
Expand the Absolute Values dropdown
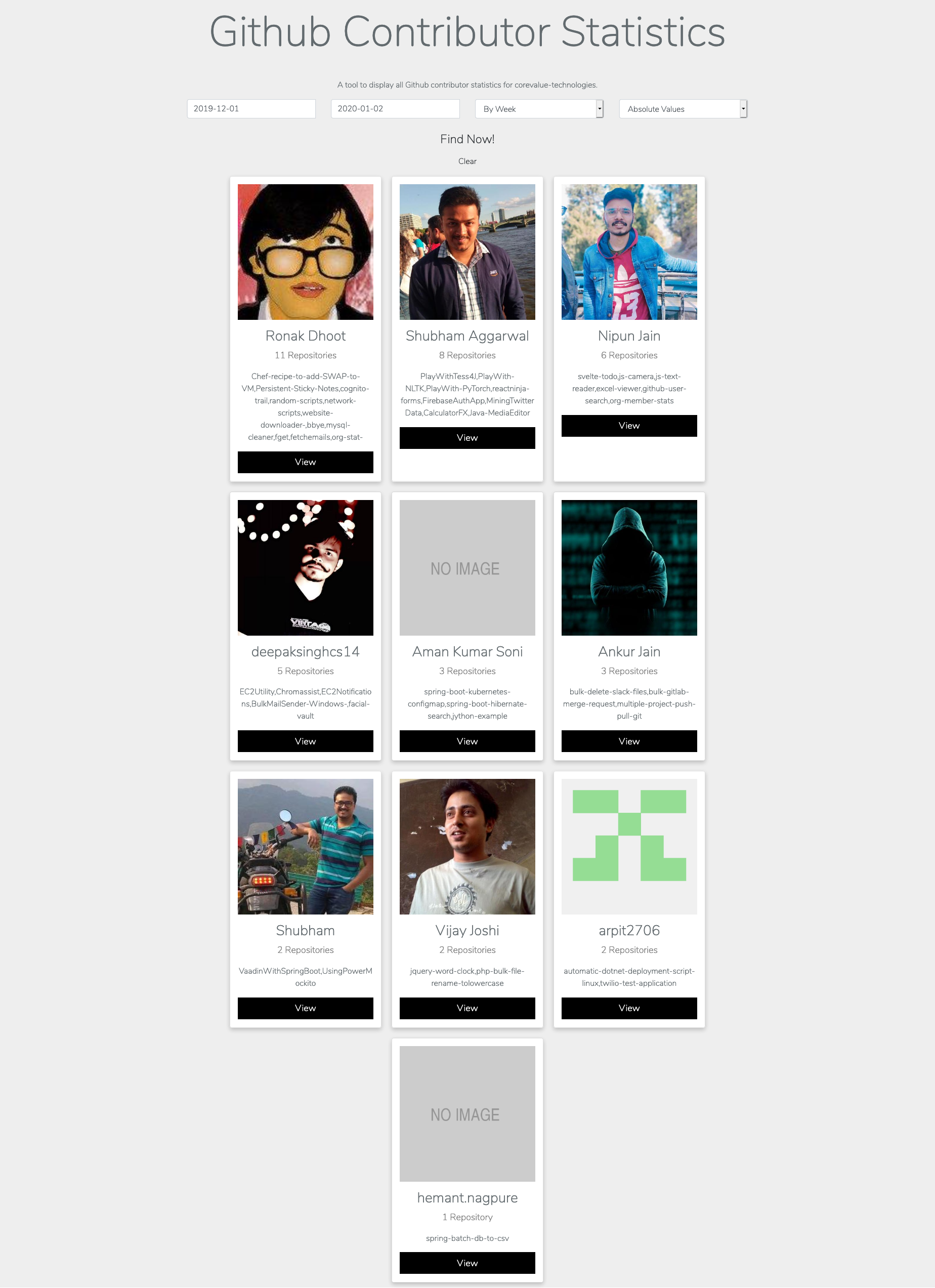click(683, 109)
